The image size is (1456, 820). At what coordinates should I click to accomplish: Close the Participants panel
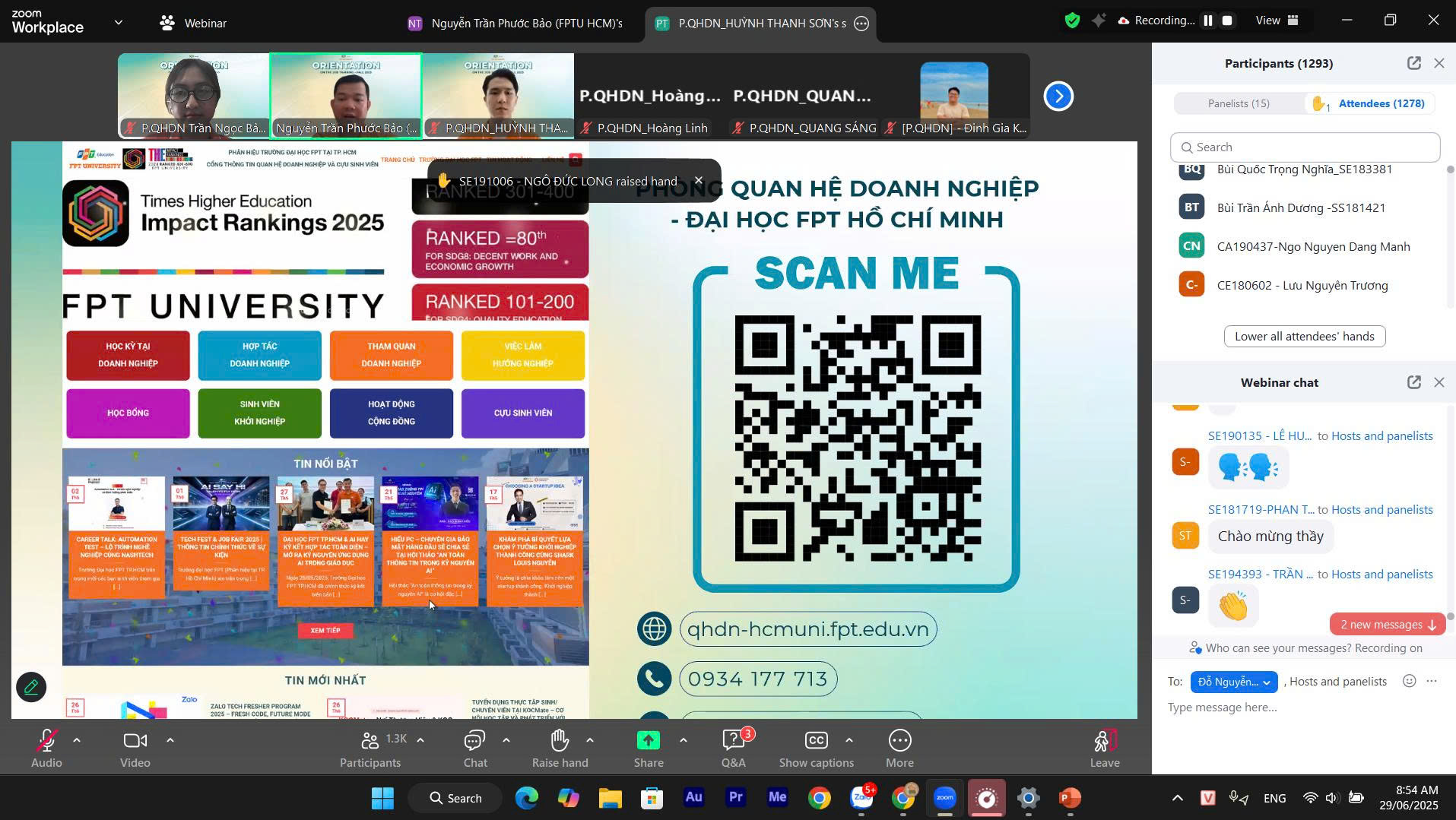pos(1439,63)
